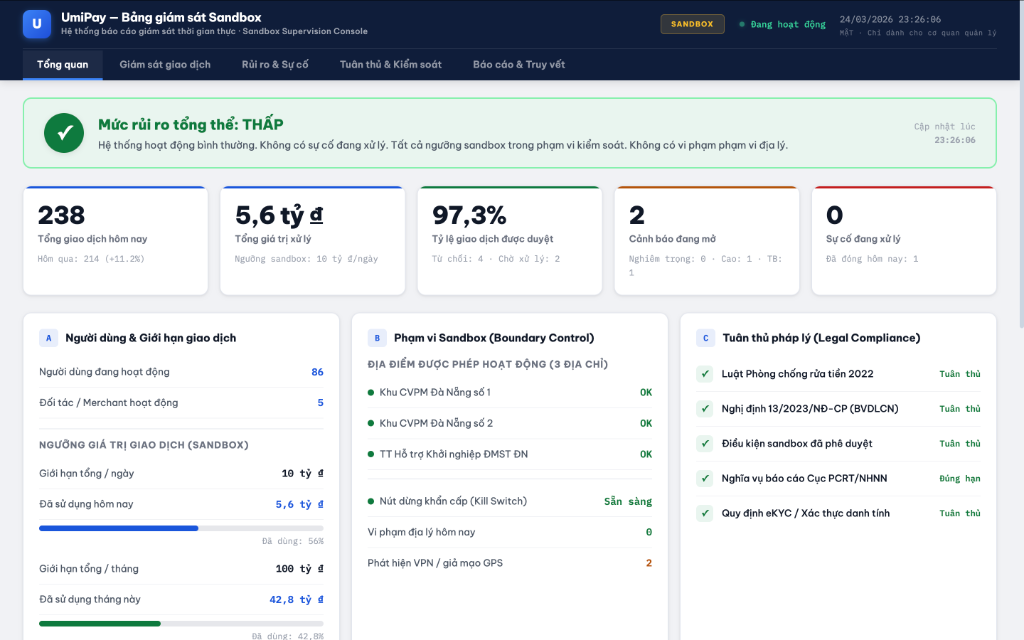The image size is (1024, 640).
Task: Click the SANDBOX badge button
Action: pos(692,24)
